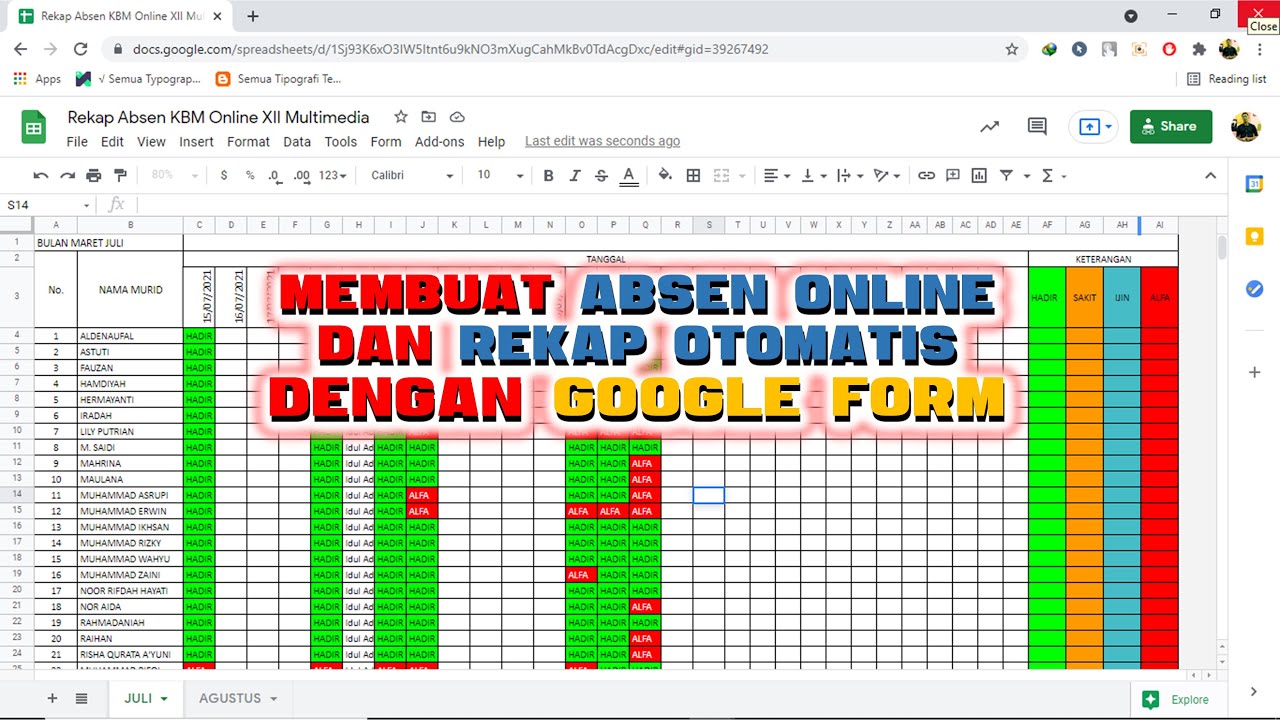Open the Functions sigma menu
Viewport: 1280px width, 720px height.
[1054, 175]
